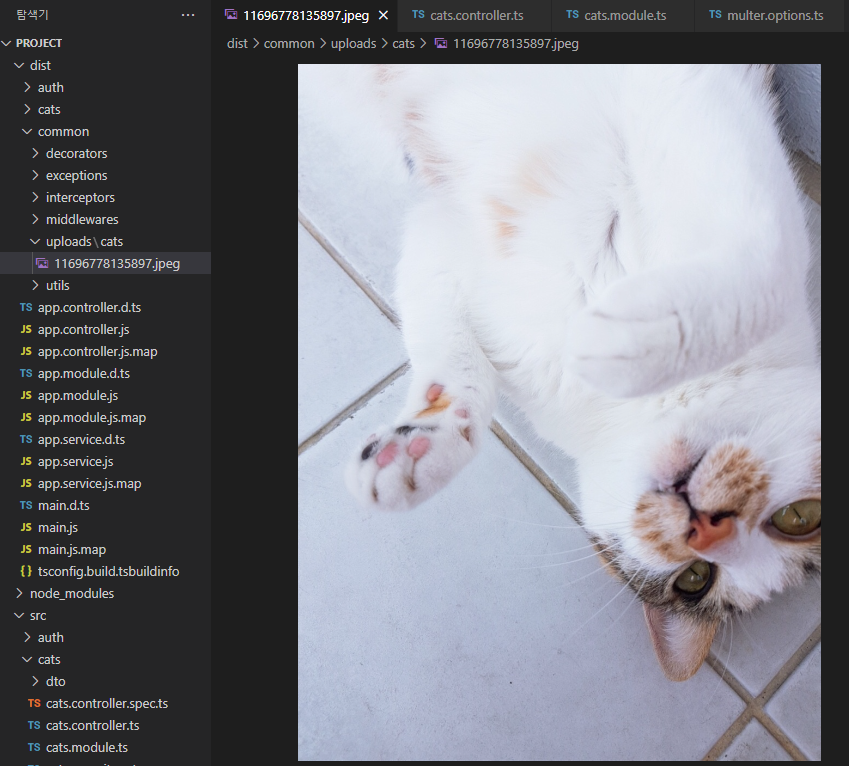Click the 'common' breadcrumb segment
This screenshot has width=849, height=766.
click(289, 43)
